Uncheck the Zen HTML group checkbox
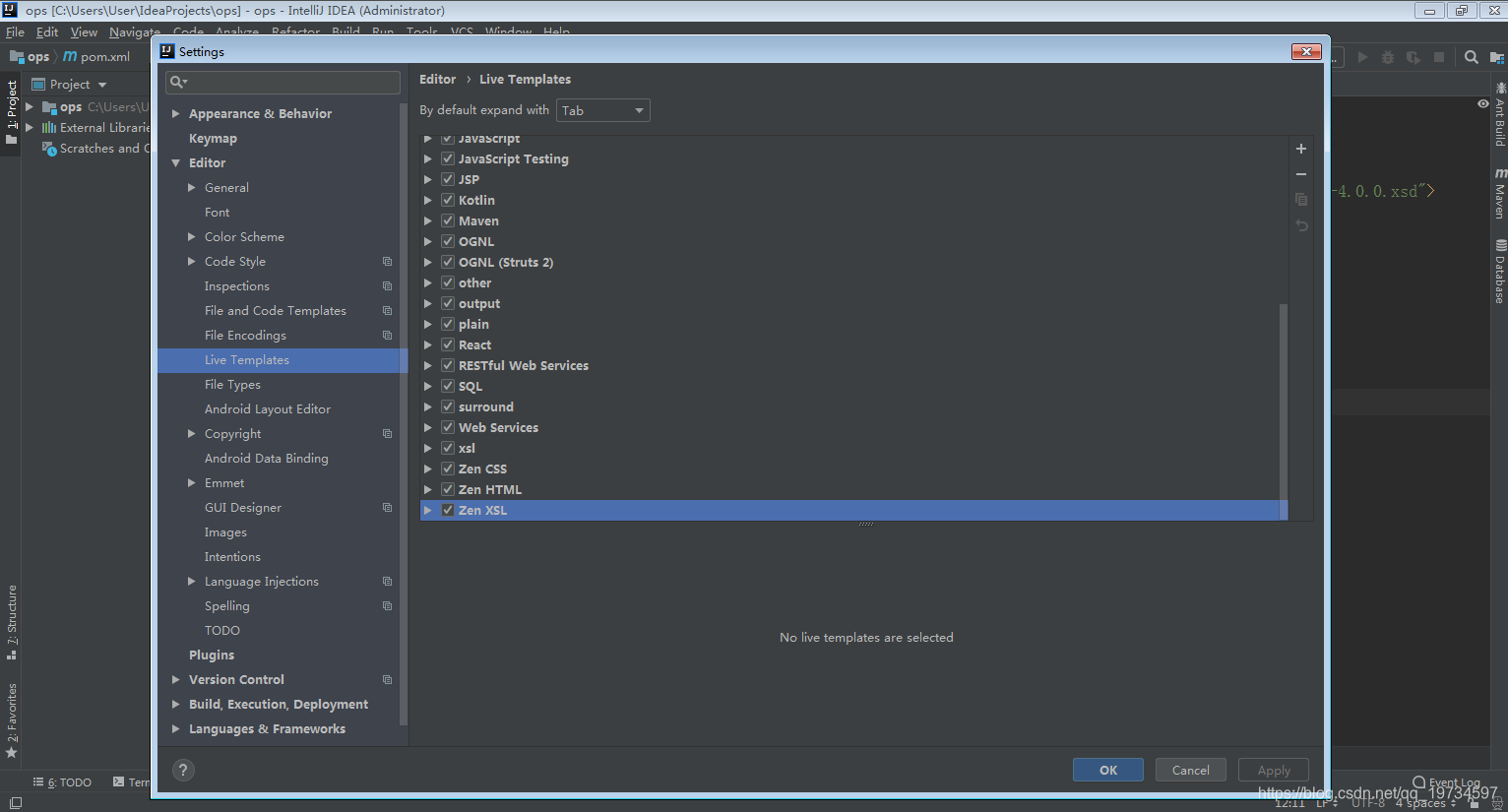This screenshot has width=1508, height=812. tap(448, 489)
